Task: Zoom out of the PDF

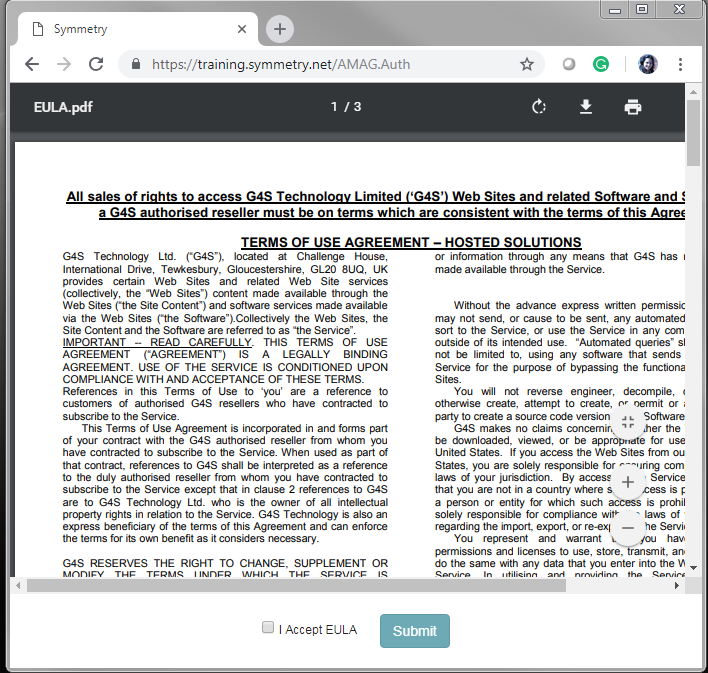Action: (628, 528)
